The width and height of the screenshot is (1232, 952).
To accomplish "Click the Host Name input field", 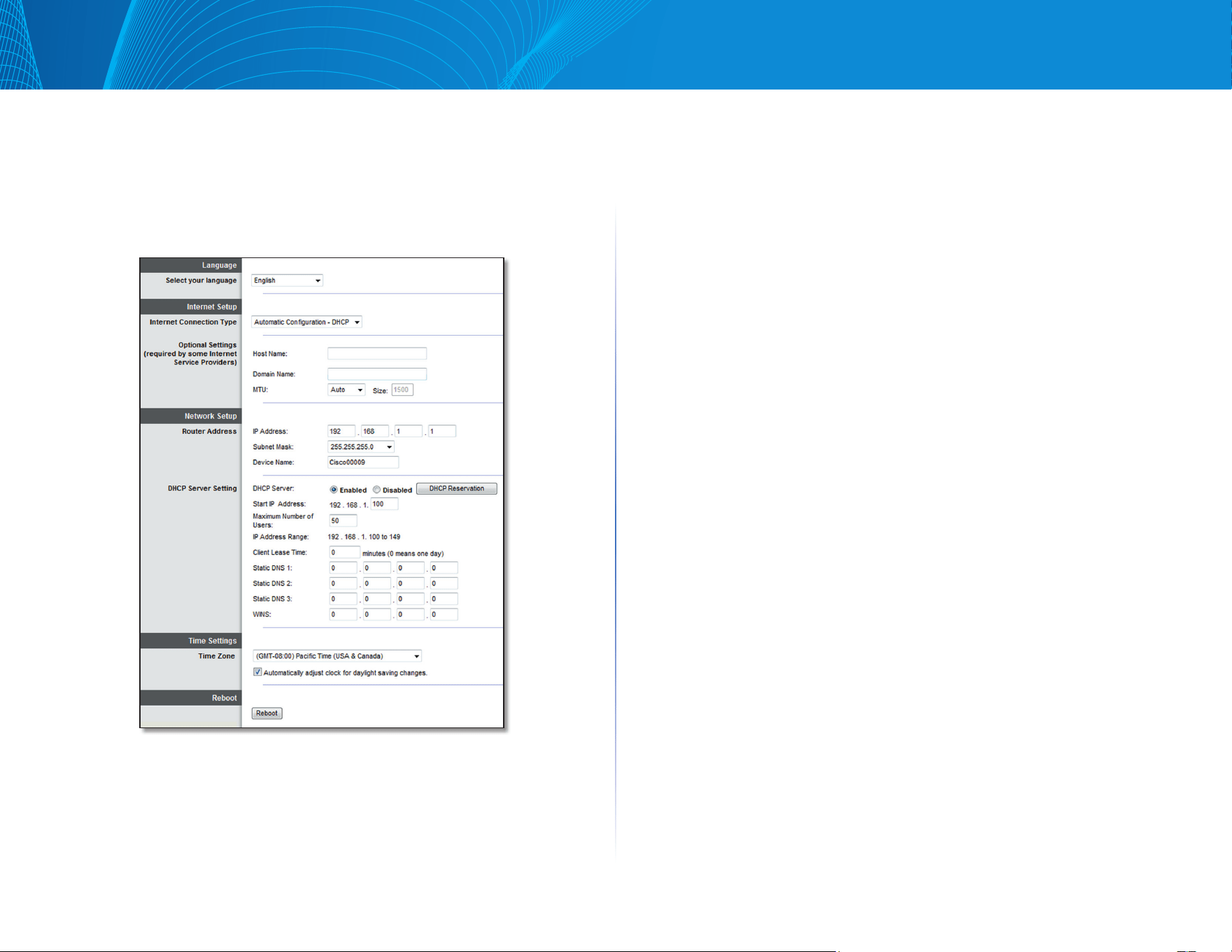I will [x=377, y=354].
